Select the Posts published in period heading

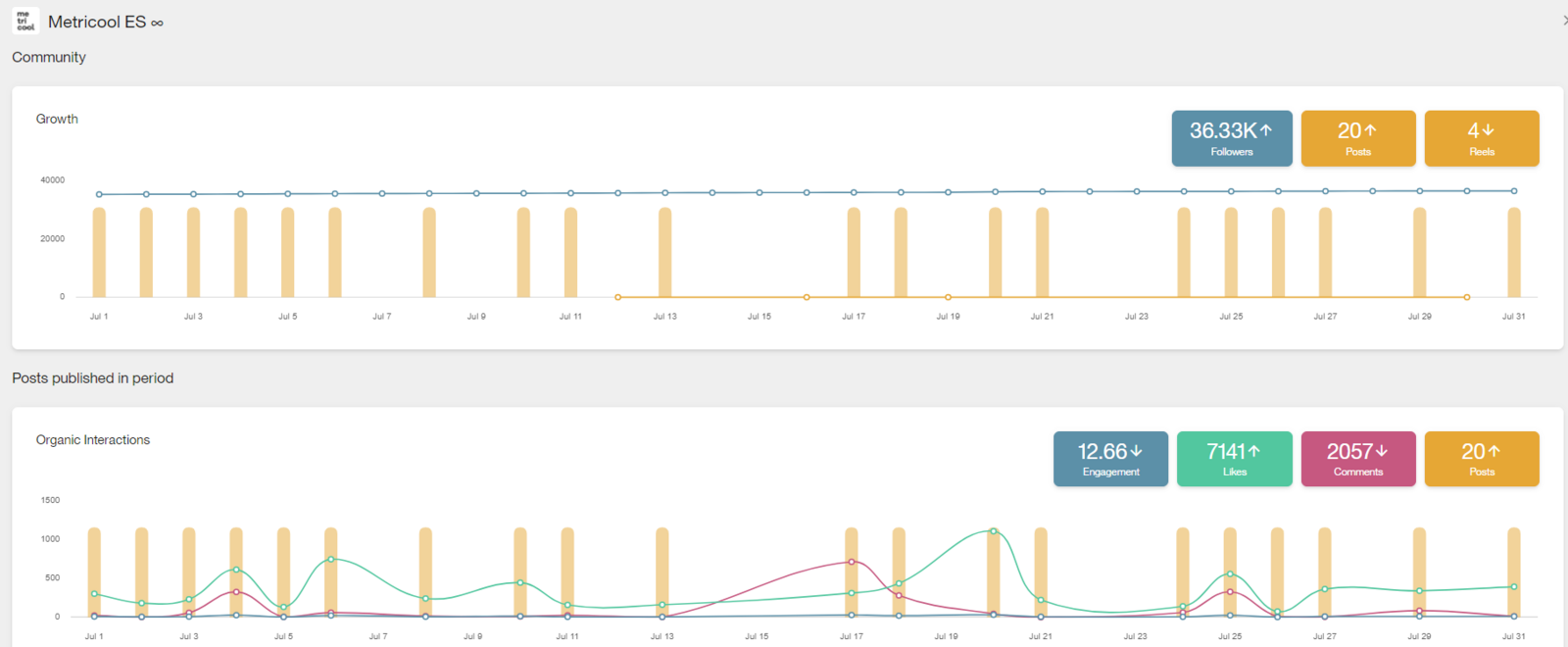[x=92, y=377]
